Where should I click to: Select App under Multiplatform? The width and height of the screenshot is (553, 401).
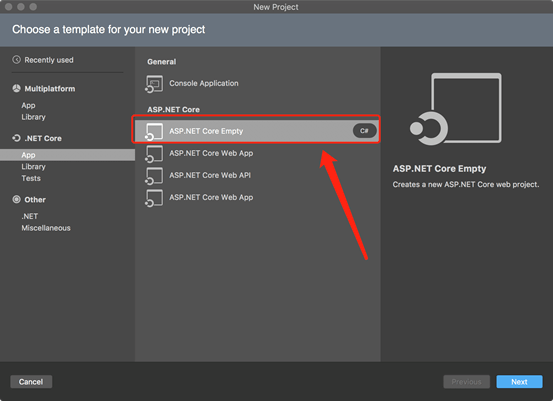coord(28,105)
